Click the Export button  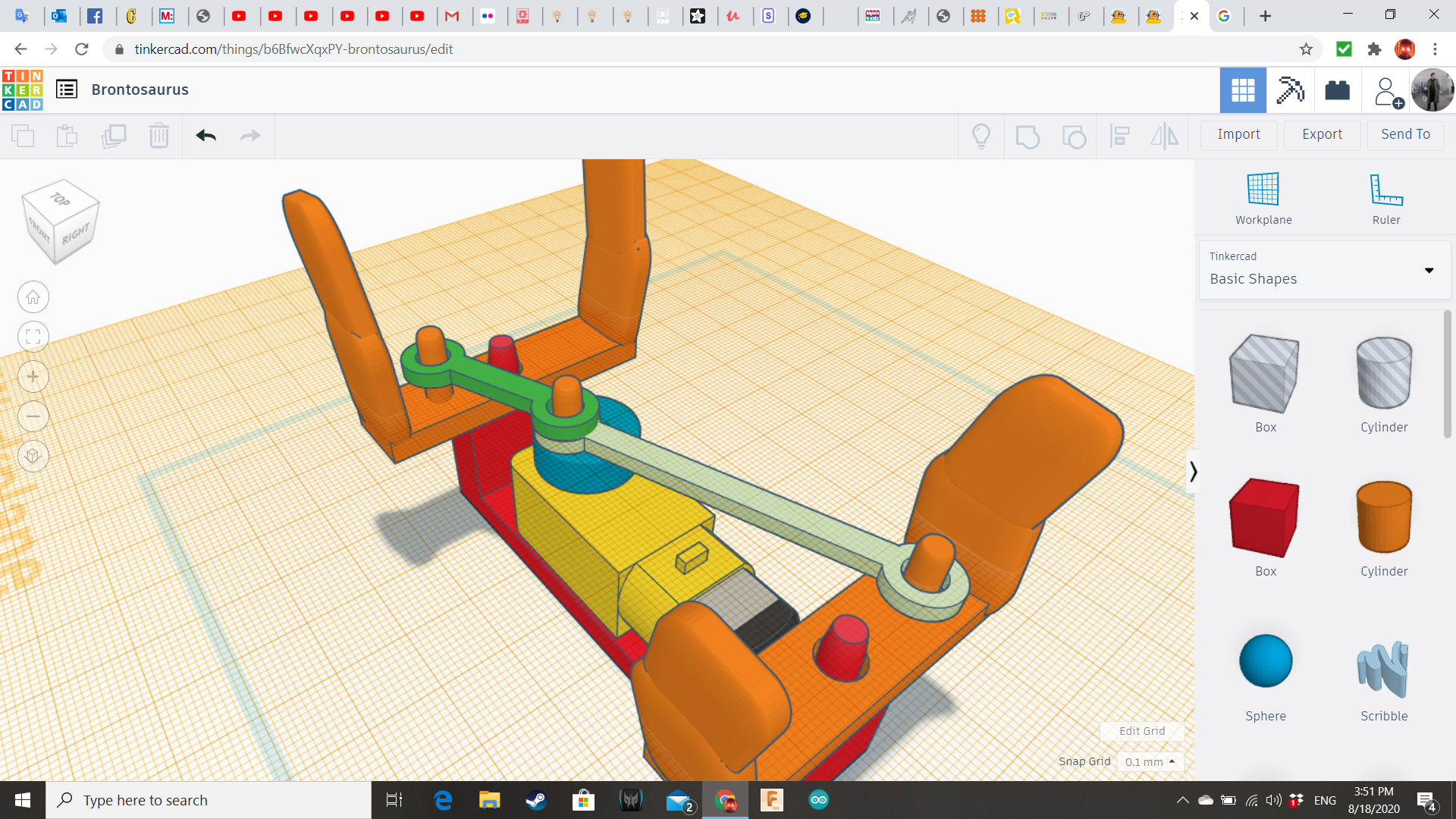(1321, 134)
